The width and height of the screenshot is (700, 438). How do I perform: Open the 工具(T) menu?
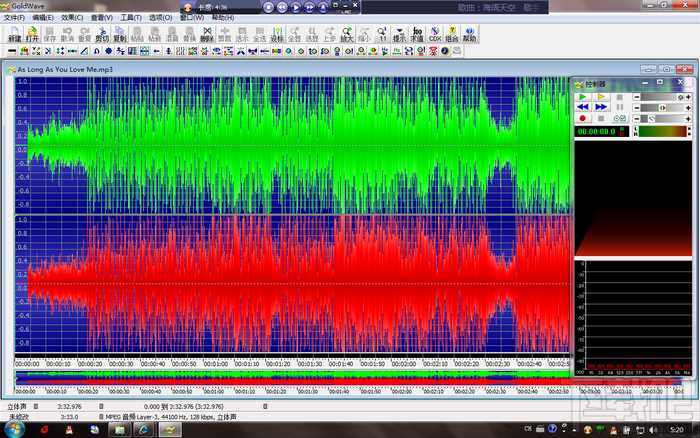pyautogui.click(x=130, y=18)
